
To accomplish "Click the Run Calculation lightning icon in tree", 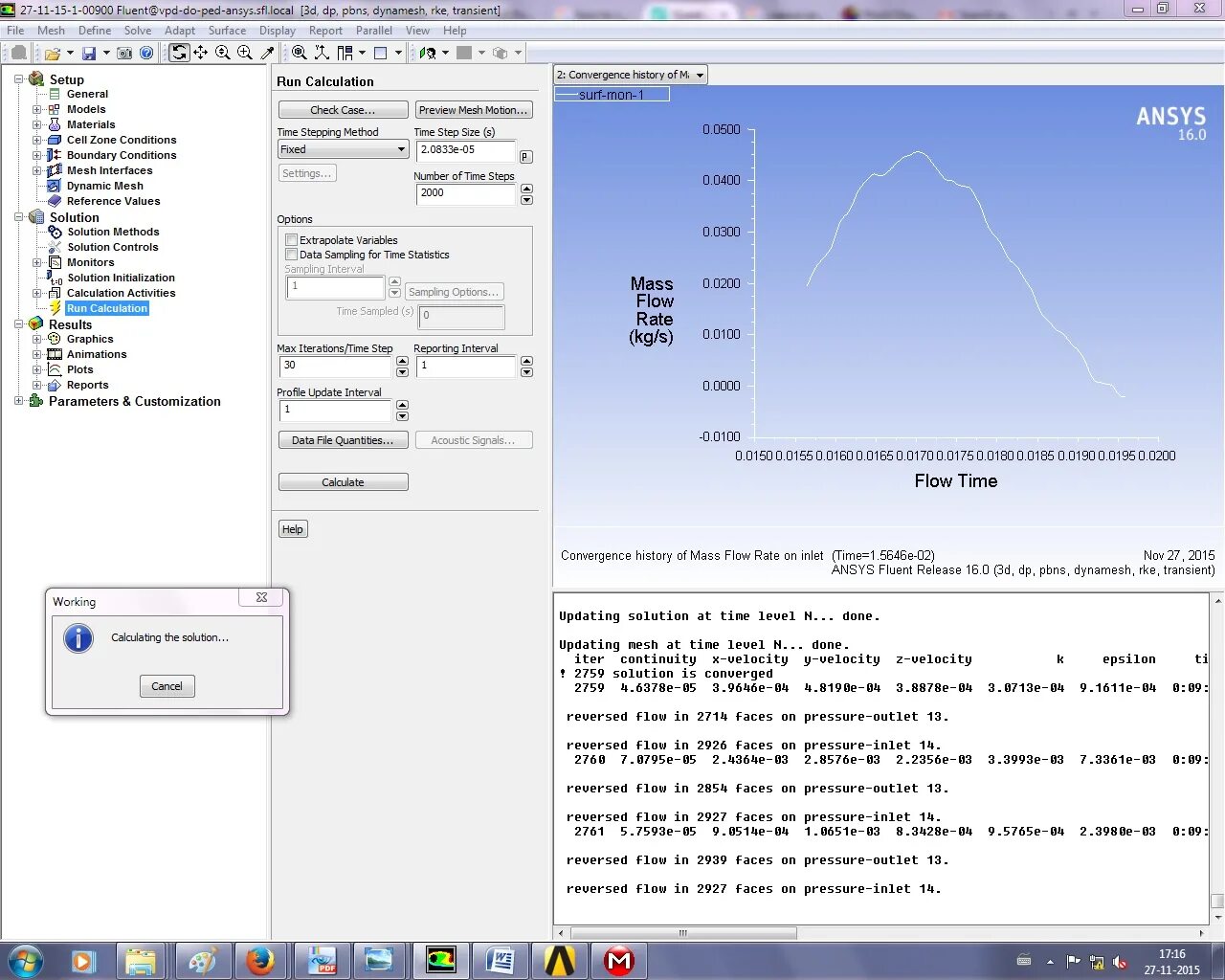I will (56, 308).
